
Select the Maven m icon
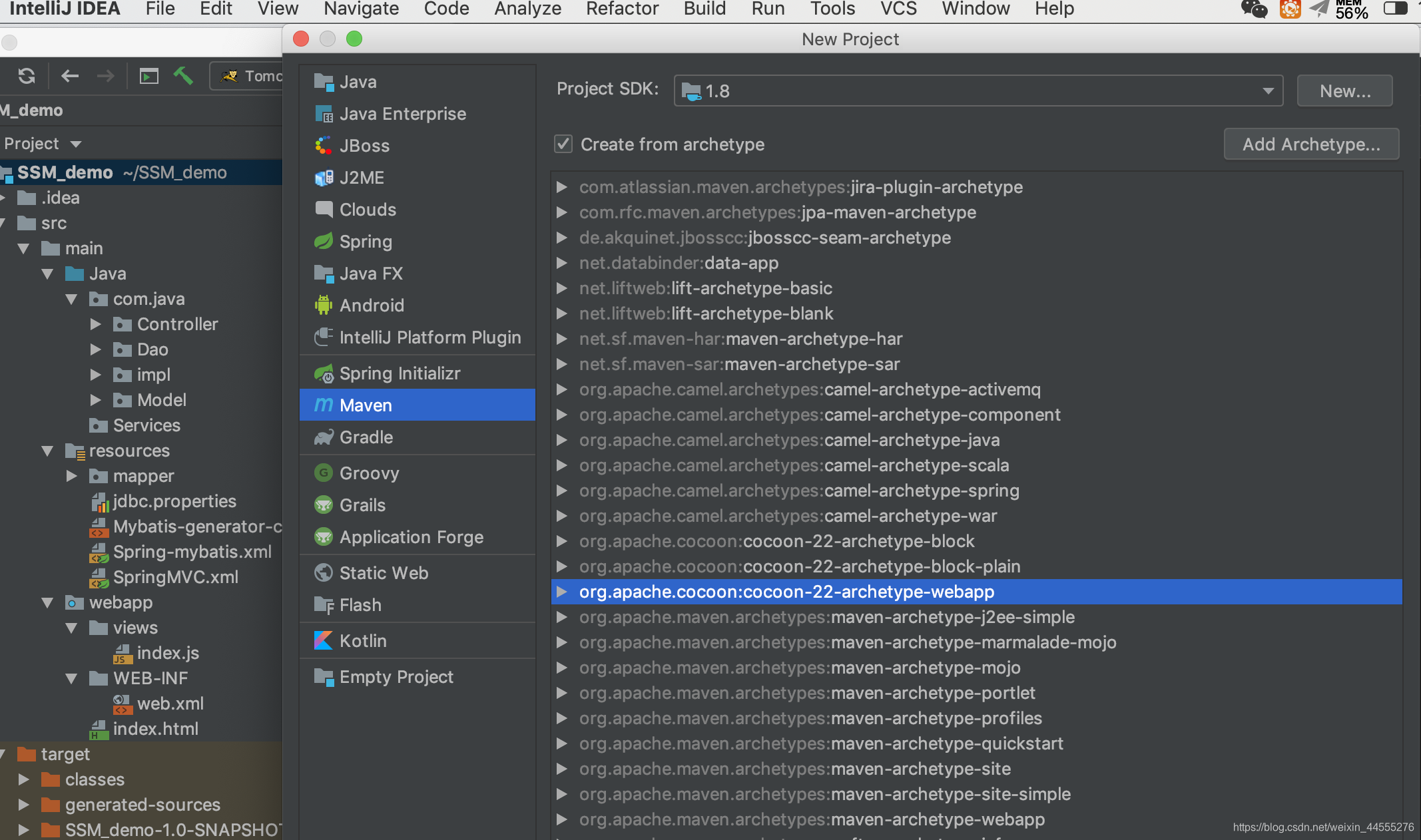324,405
